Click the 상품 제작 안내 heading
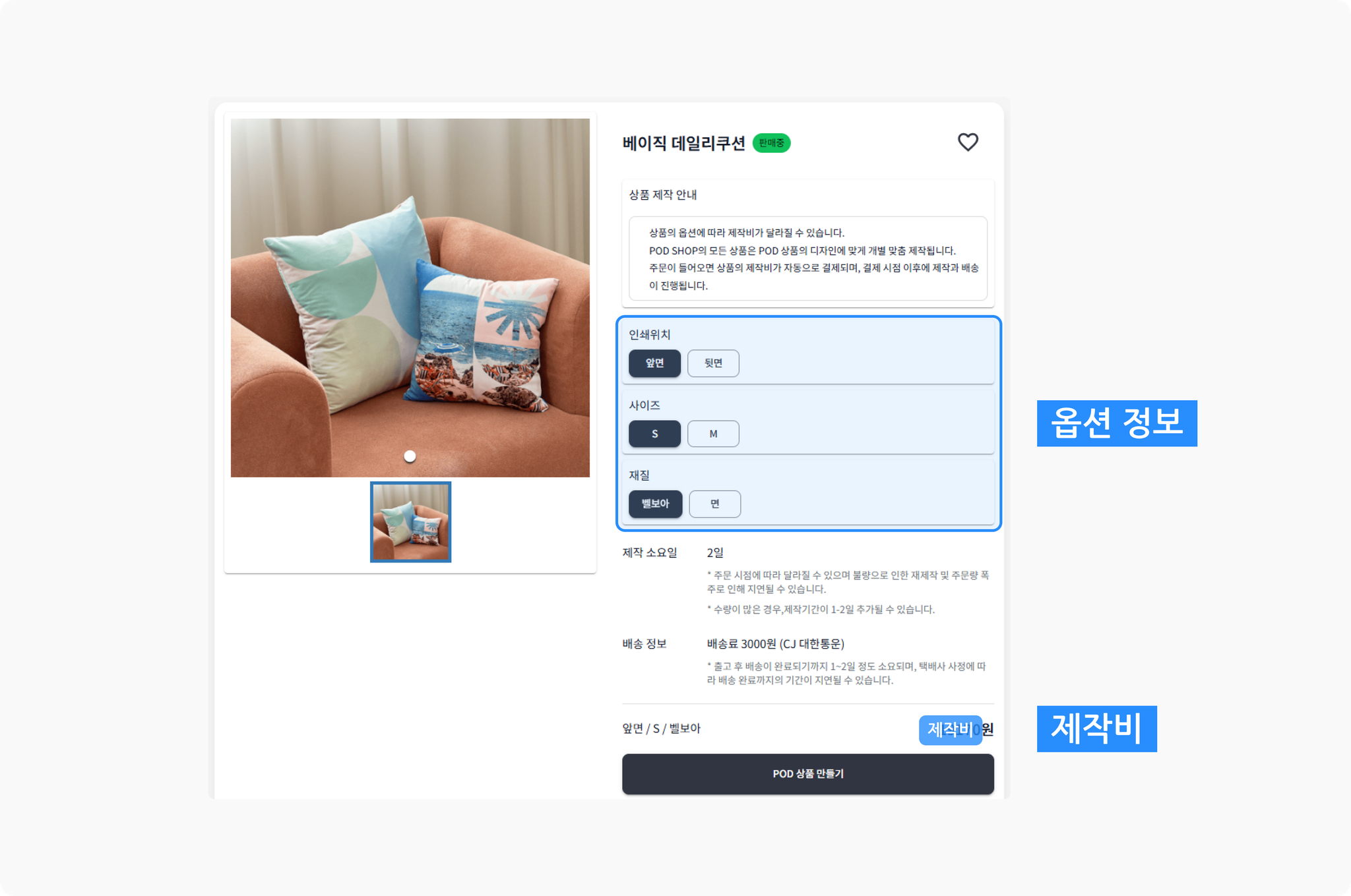This screenshot has width=1351, height=896. coord(662,195)
